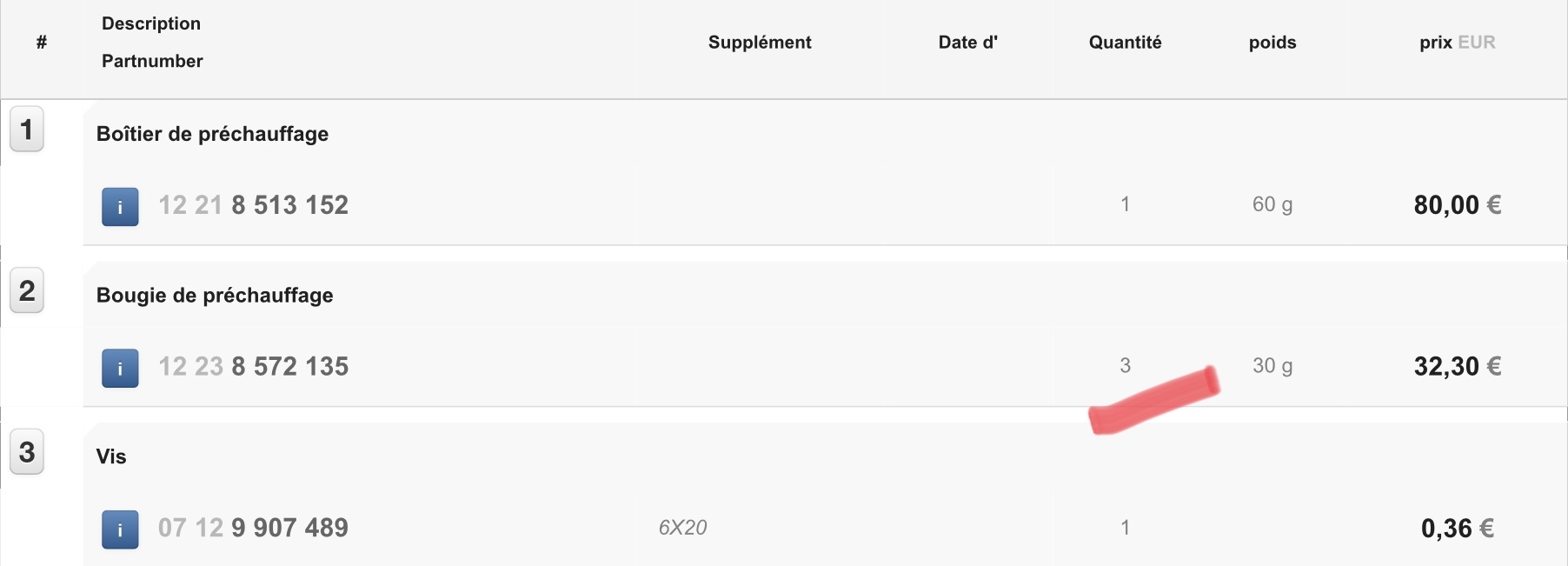
Task: Click part number 07 12 9 907 489
Action: pos(253,528)
